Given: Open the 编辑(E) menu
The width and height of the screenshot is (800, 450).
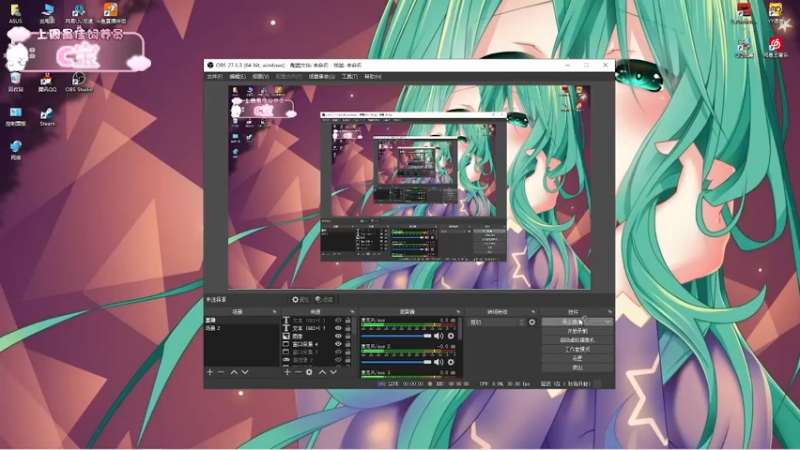Looking at the screenshot, I should pyautogui.click(x=237, y=77).
